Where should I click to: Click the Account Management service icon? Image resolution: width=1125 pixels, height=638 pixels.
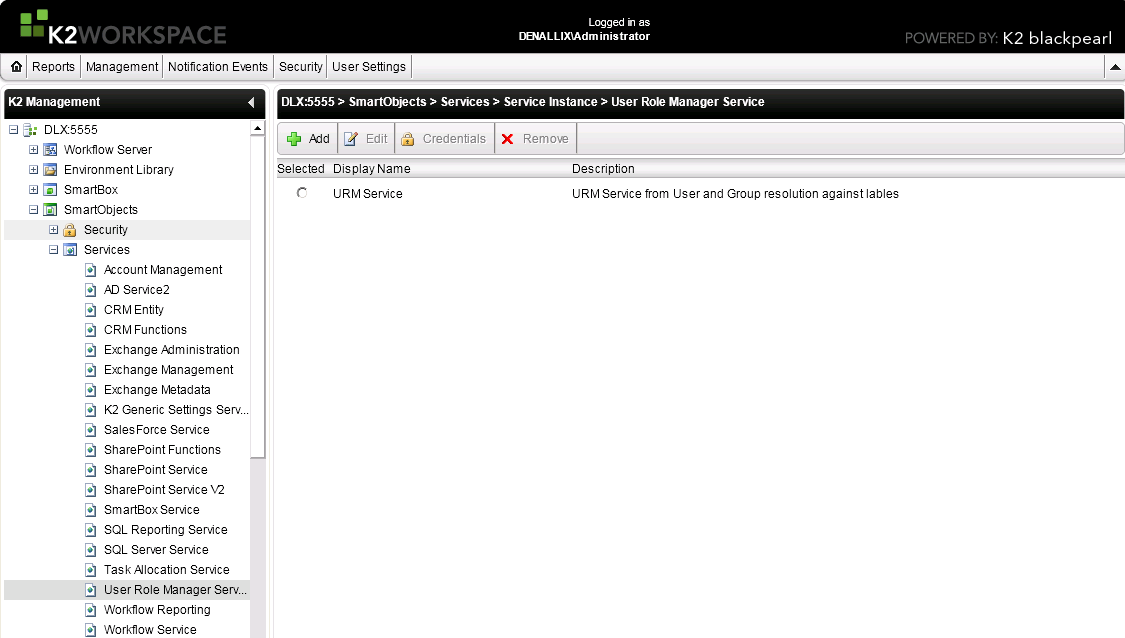pyautogui.click(x=90, y=271)
